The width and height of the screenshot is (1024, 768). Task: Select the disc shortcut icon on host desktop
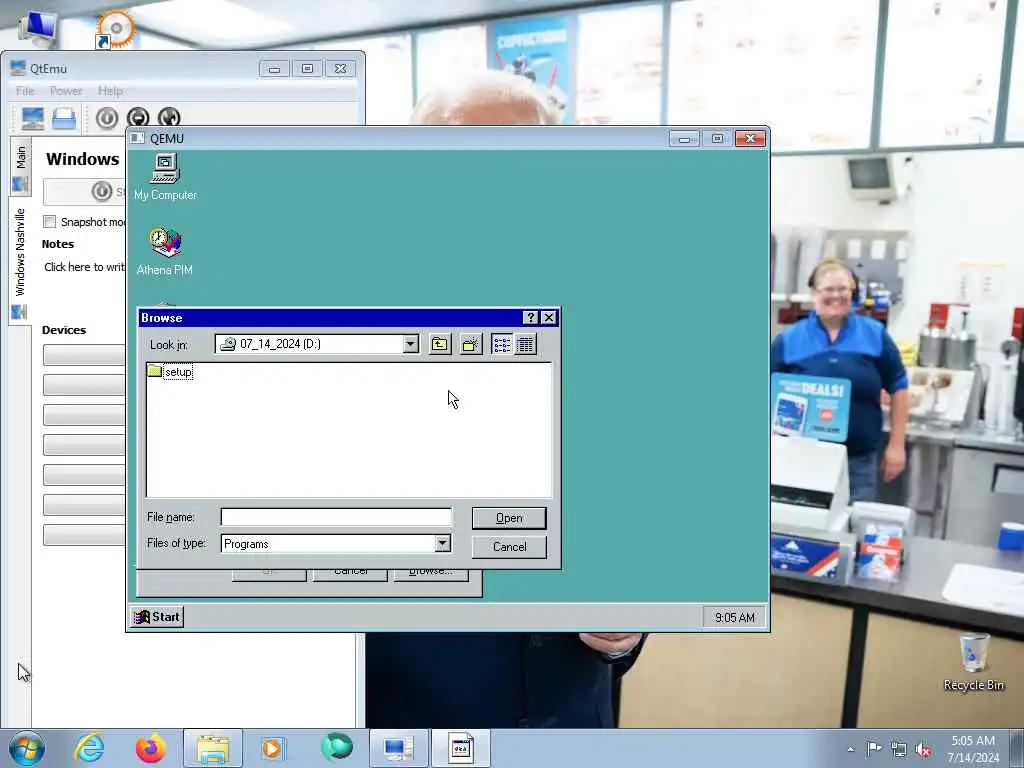115,30
